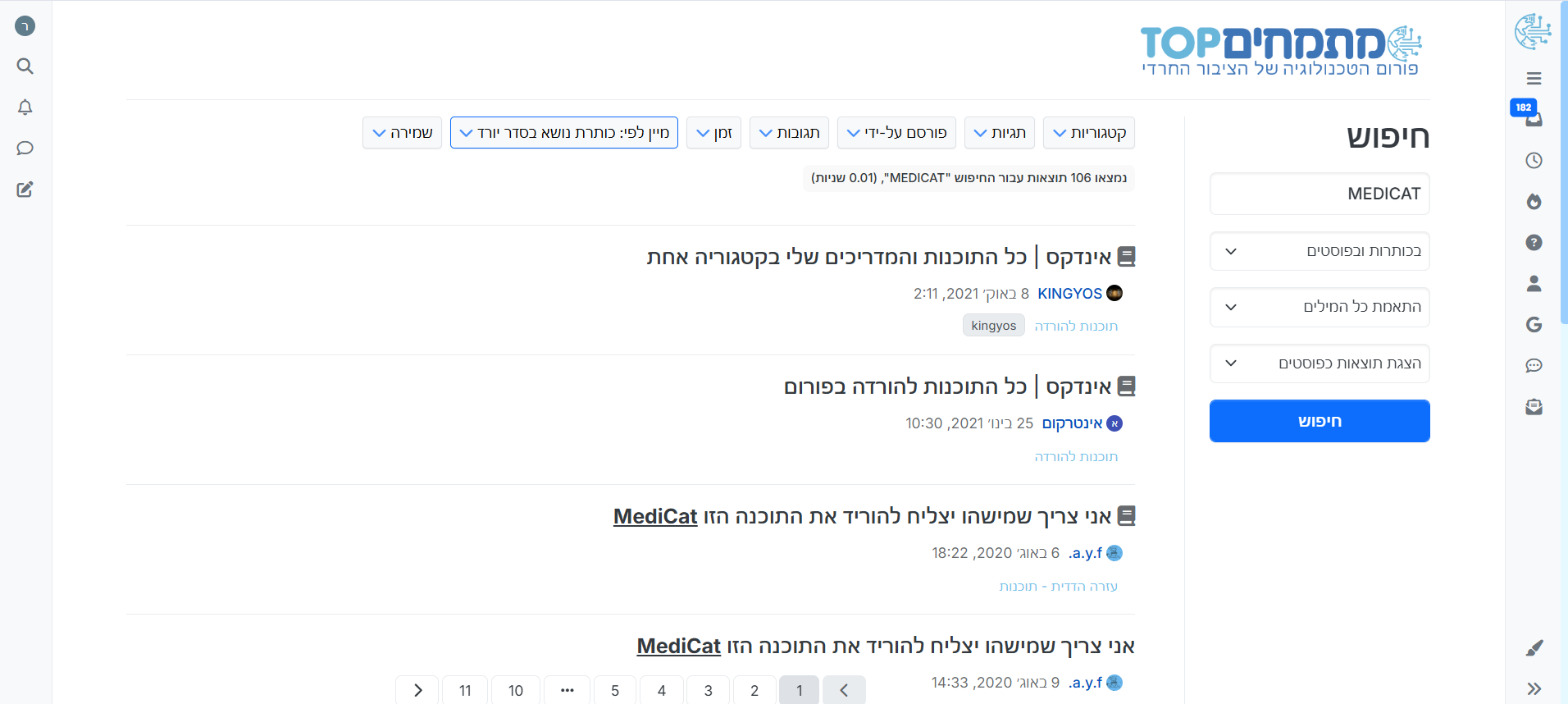Click the paintbrush theme icon
This screenshot has width=1568, height=704.
click(1534, 648)
